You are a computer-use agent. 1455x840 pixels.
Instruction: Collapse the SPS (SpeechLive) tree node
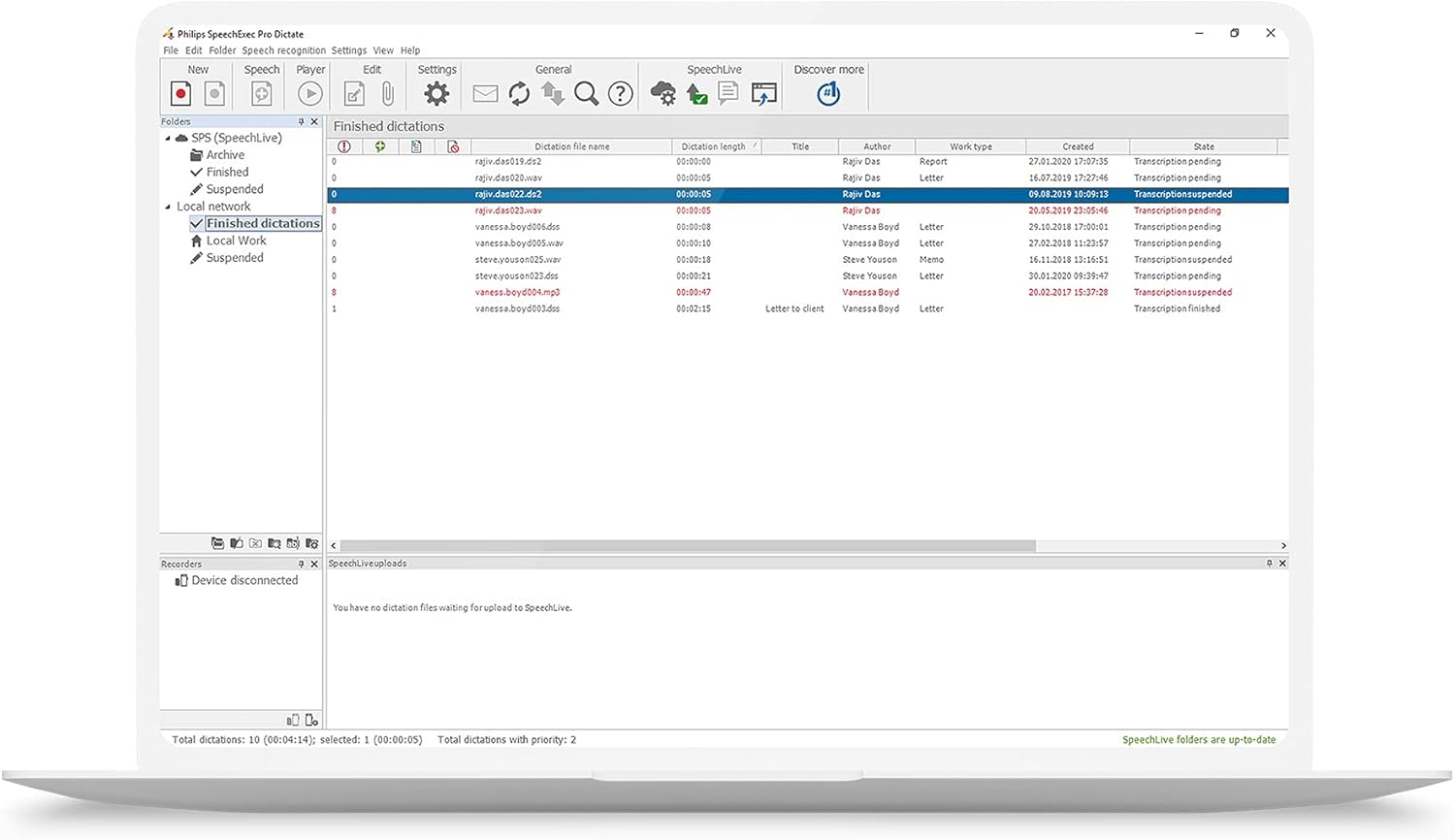coord(168,139)
